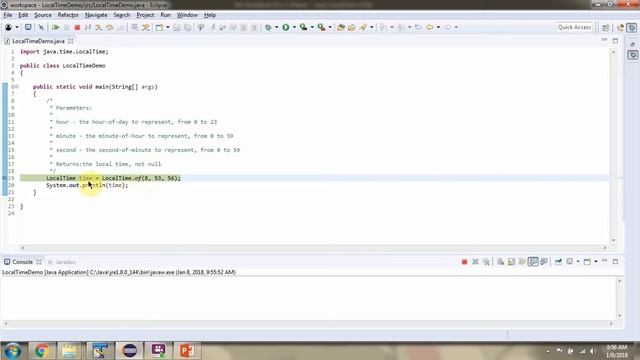
Task: Click 'public class LocalTimeDemo' code line
Action: click(x=62, y=66)
